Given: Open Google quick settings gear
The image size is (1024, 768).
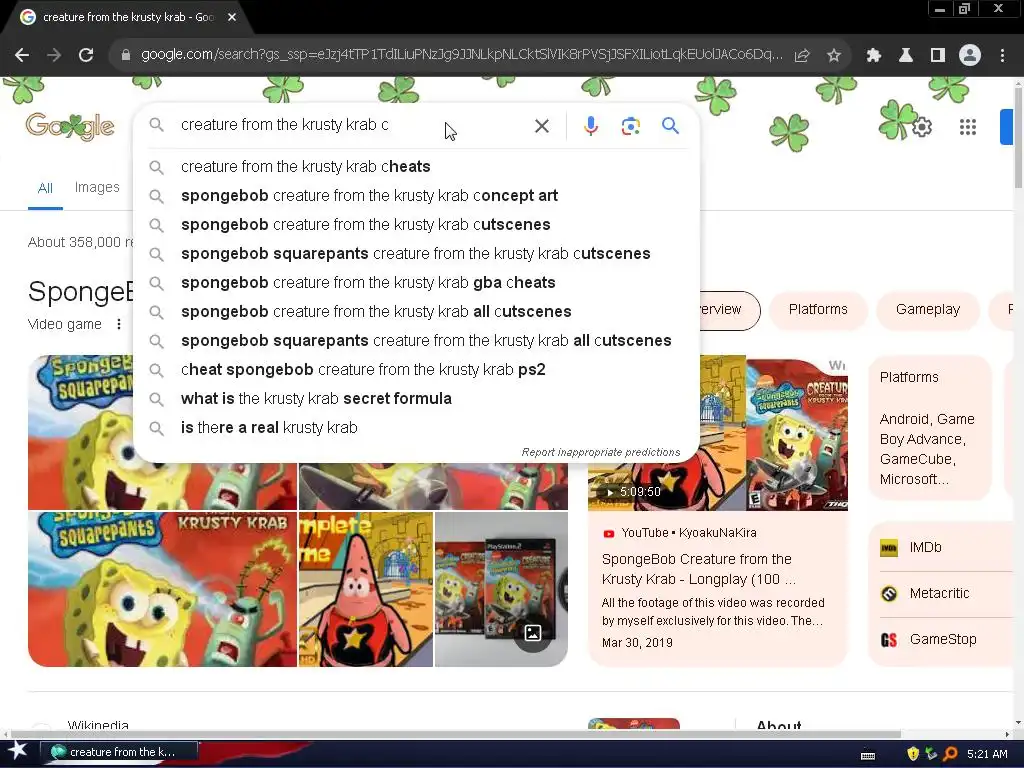Looking at the screenshot, I should pyautogui.click(x=921, y=127).
